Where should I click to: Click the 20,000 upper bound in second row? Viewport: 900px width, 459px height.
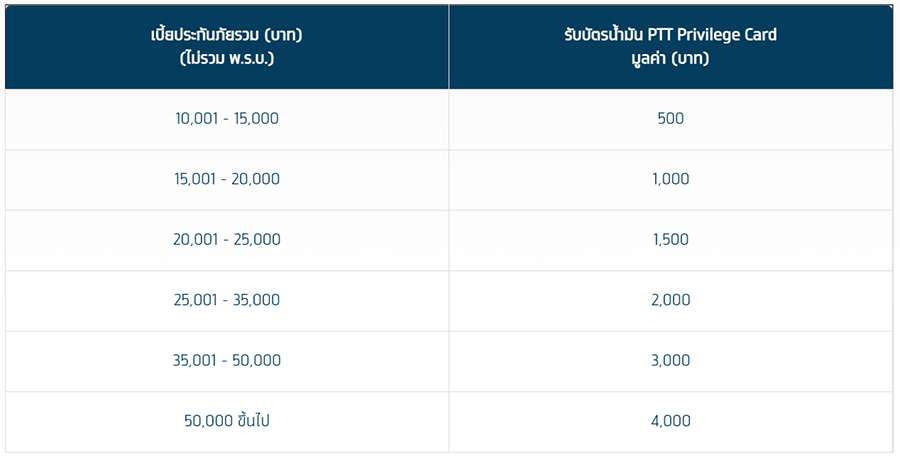(x=257, y=180)
